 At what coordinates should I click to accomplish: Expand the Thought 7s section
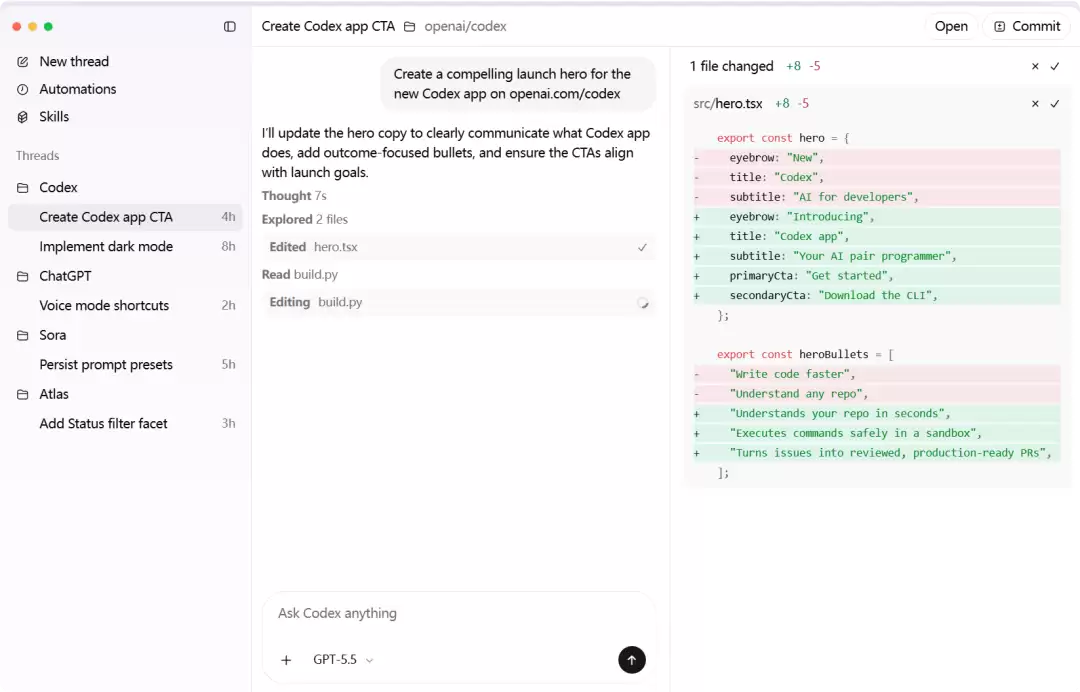(x=294, y=196)
